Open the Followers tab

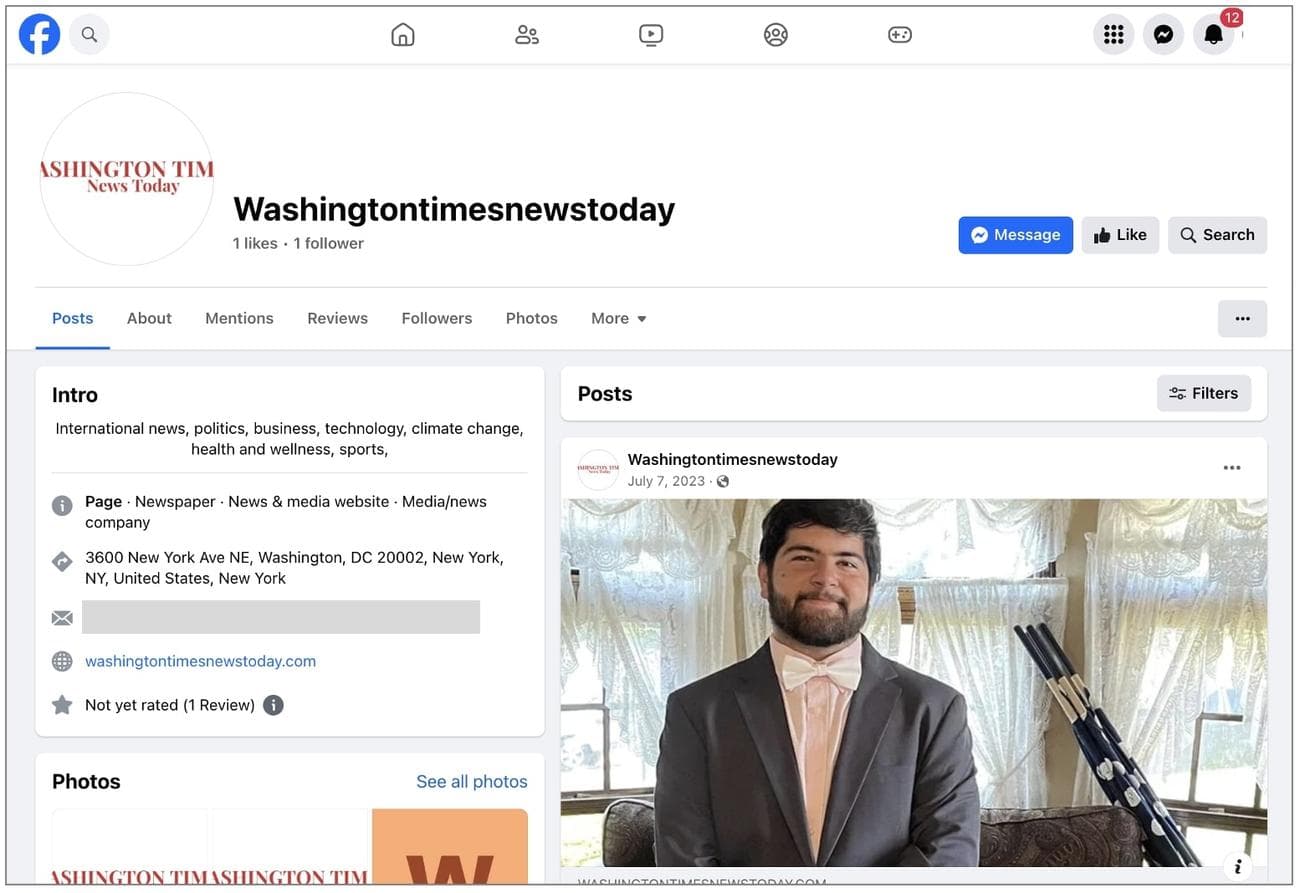[436, 318]
